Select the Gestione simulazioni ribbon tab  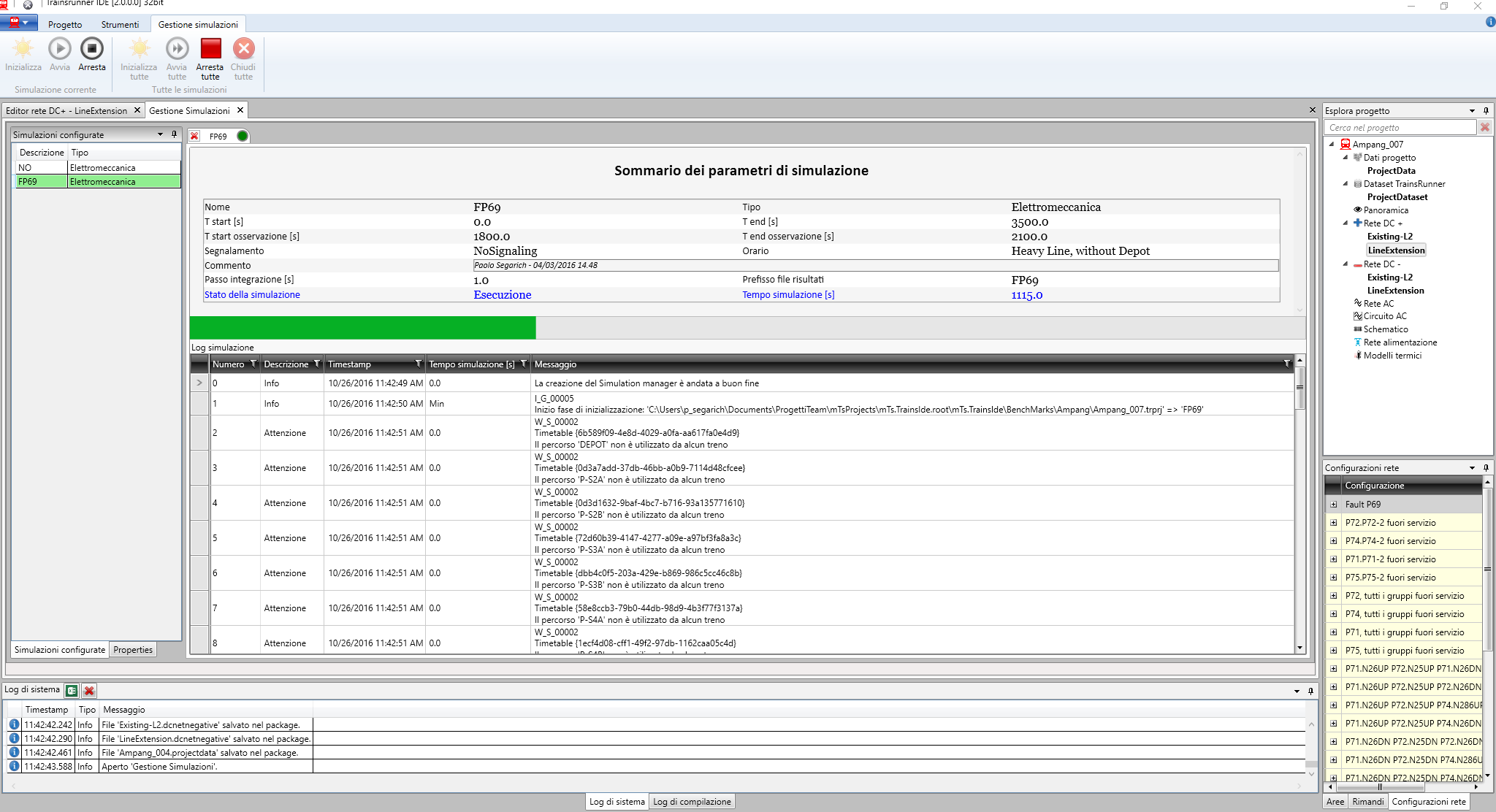(x=198, y=25)
